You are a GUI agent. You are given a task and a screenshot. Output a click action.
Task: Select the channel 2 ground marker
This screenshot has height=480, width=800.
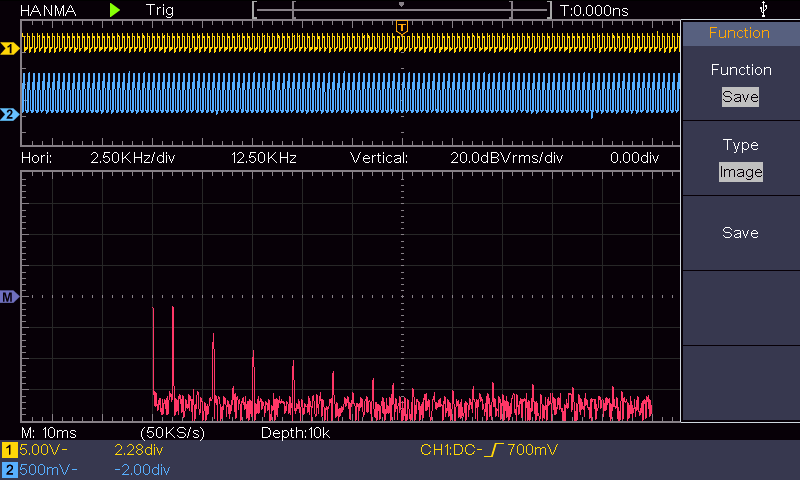click(x=10, y=115)
